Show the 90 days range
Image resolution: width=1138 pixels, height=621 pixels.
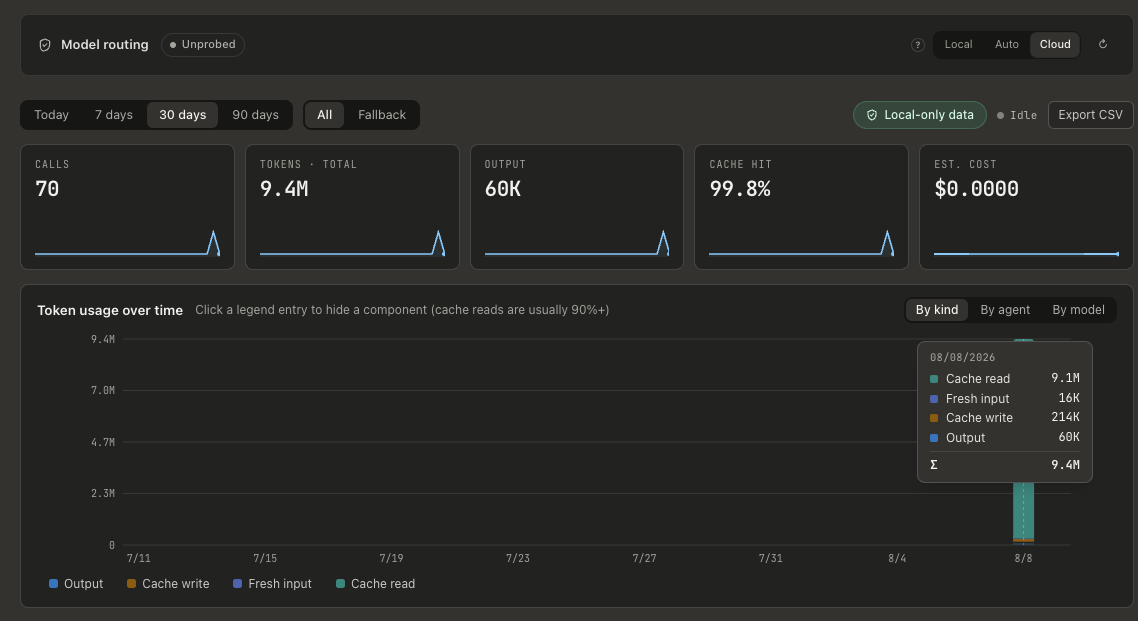tap(255, 115)
